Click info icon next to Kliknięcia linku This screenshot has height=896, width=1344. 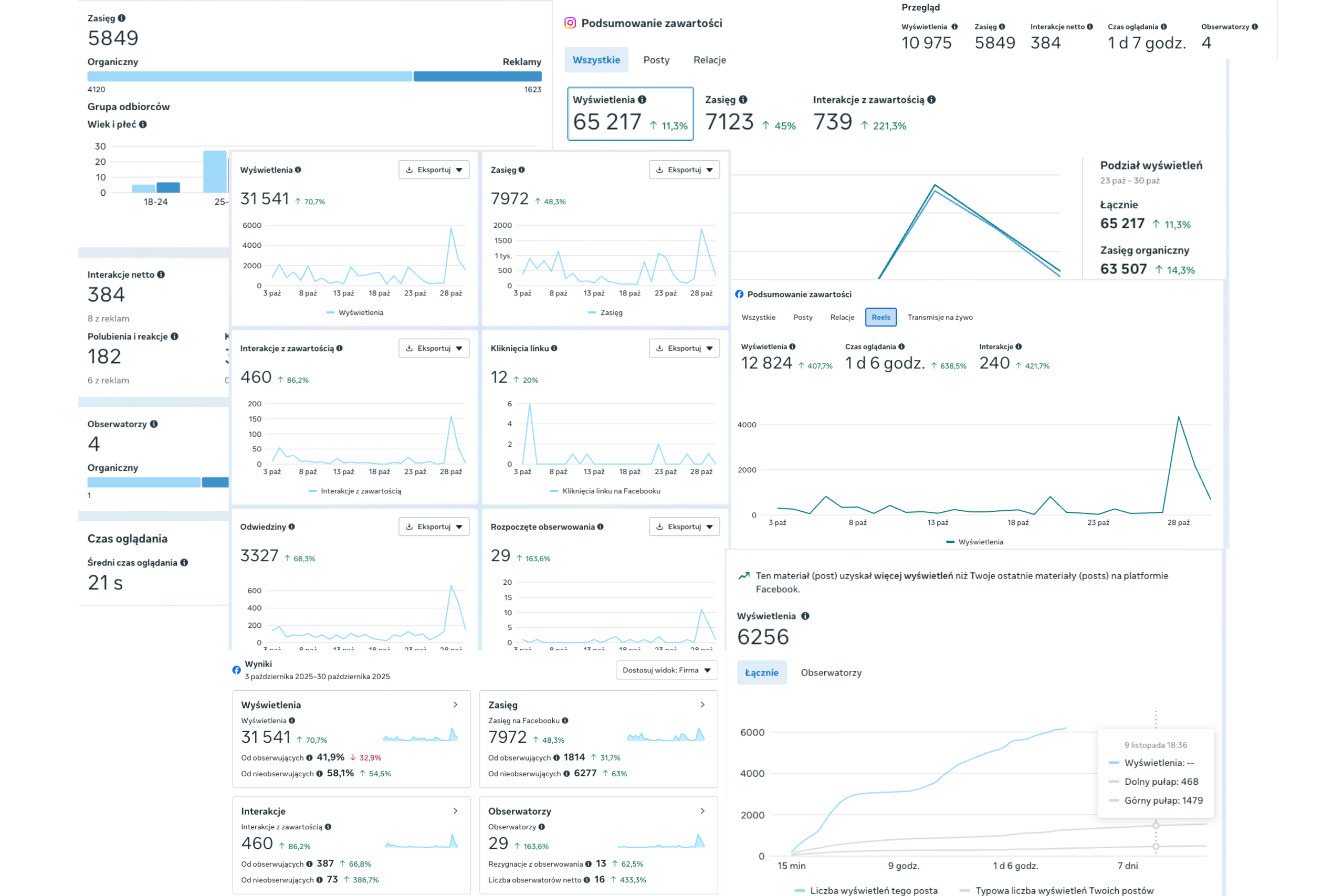(x=554, y=349)
